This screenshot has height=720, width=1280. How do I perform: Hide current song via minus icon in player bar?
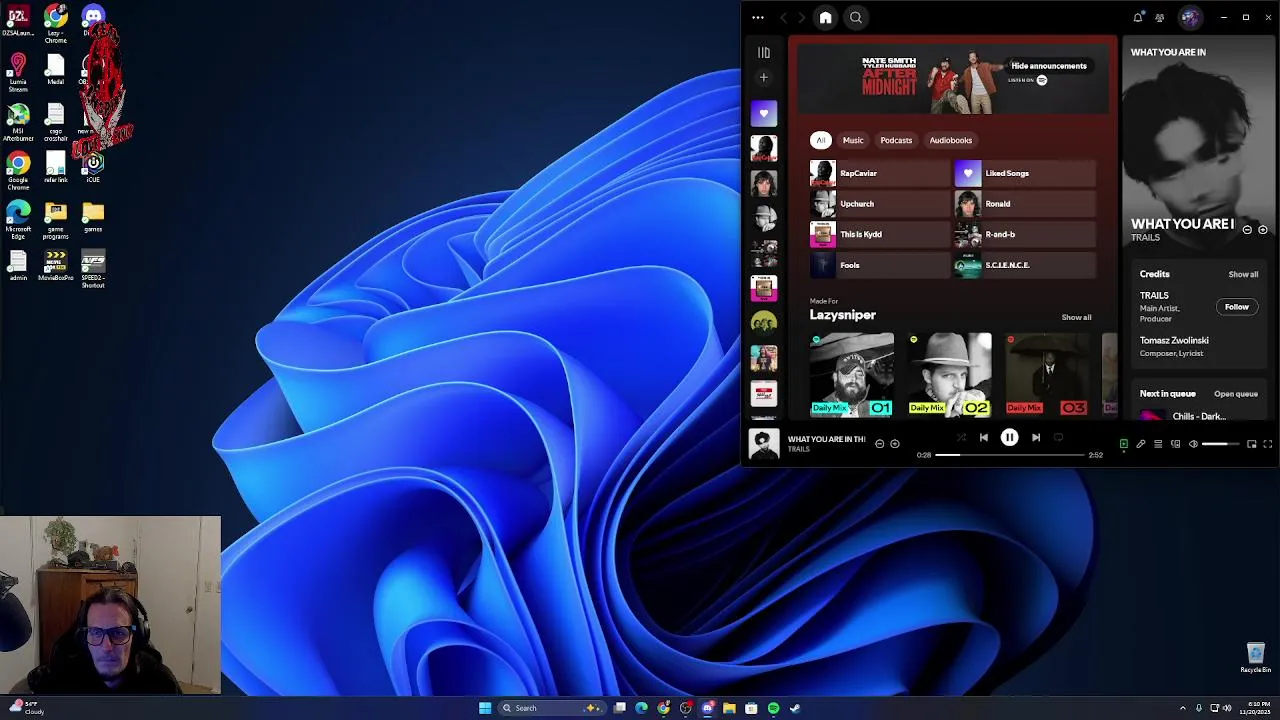click(879, 444)
